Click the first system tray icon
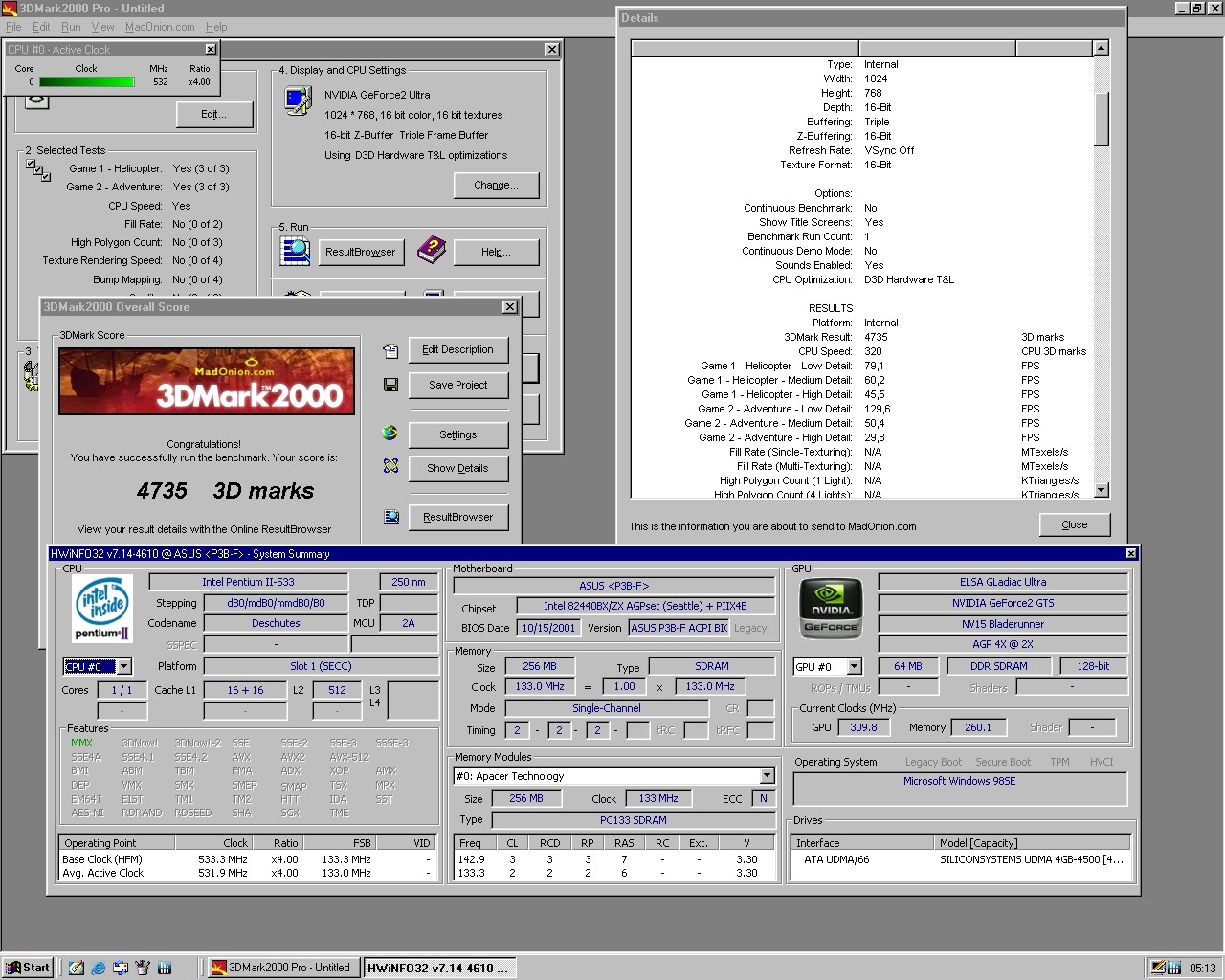Image resolution: width=1225 pixels, height=980 pixels. click(x=1158, y=968)
